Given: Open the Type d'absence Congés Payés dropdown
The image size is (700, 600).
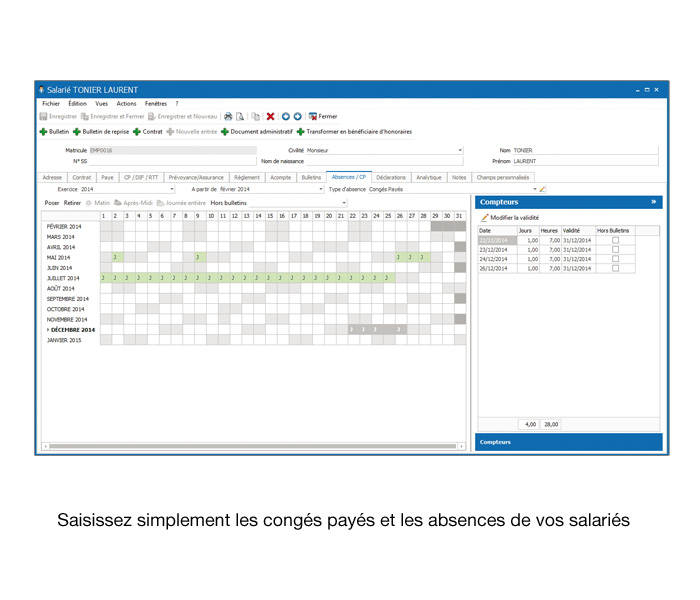Looking at the screenshot, I should (534, 189).
